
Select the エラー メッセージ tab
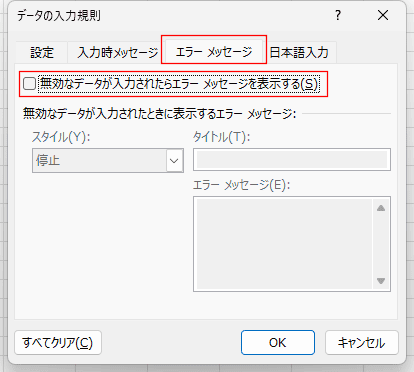point(214,52)
